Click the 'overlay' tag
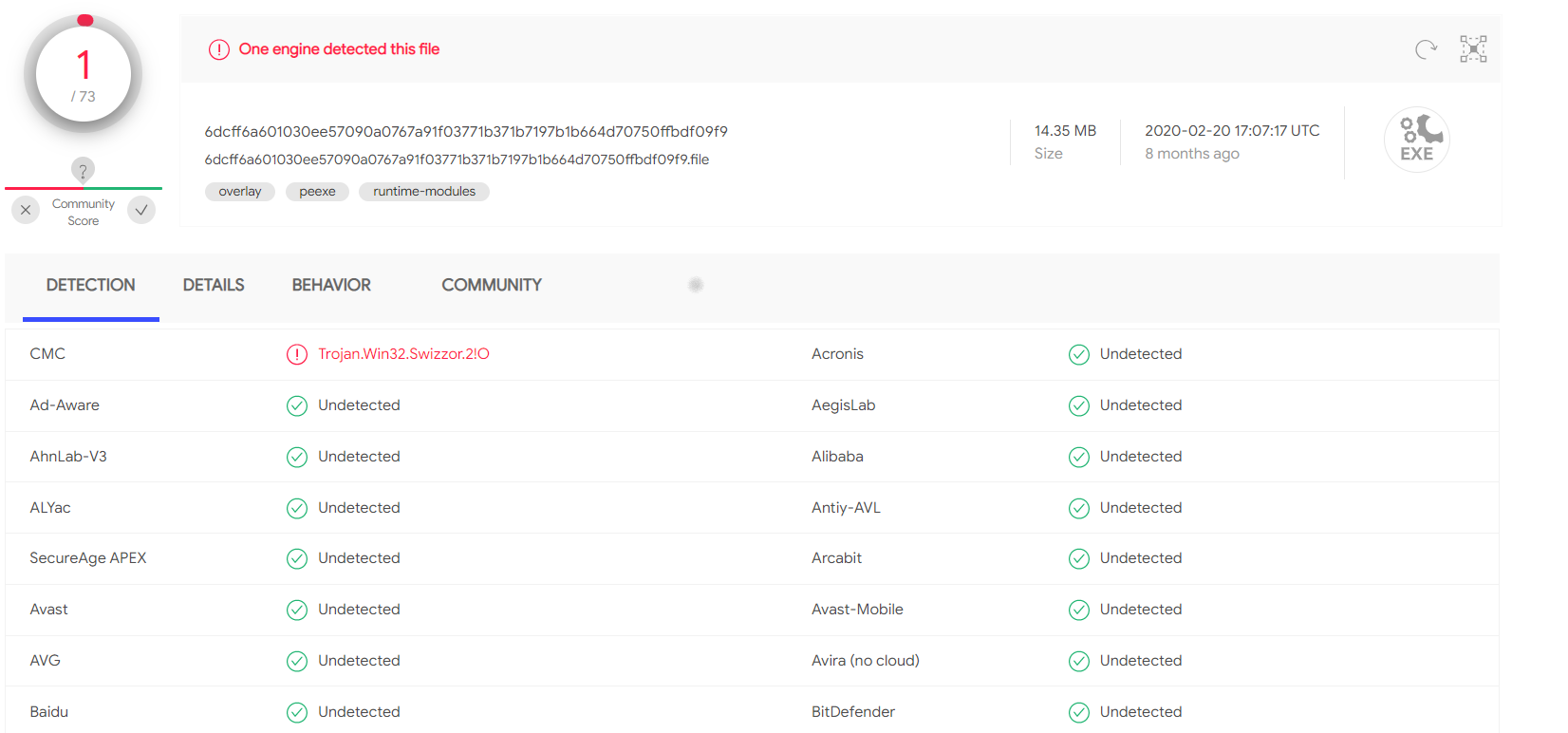Viewport: 1568px width, 733px height. pyautogui.click(x=240, y=192)
